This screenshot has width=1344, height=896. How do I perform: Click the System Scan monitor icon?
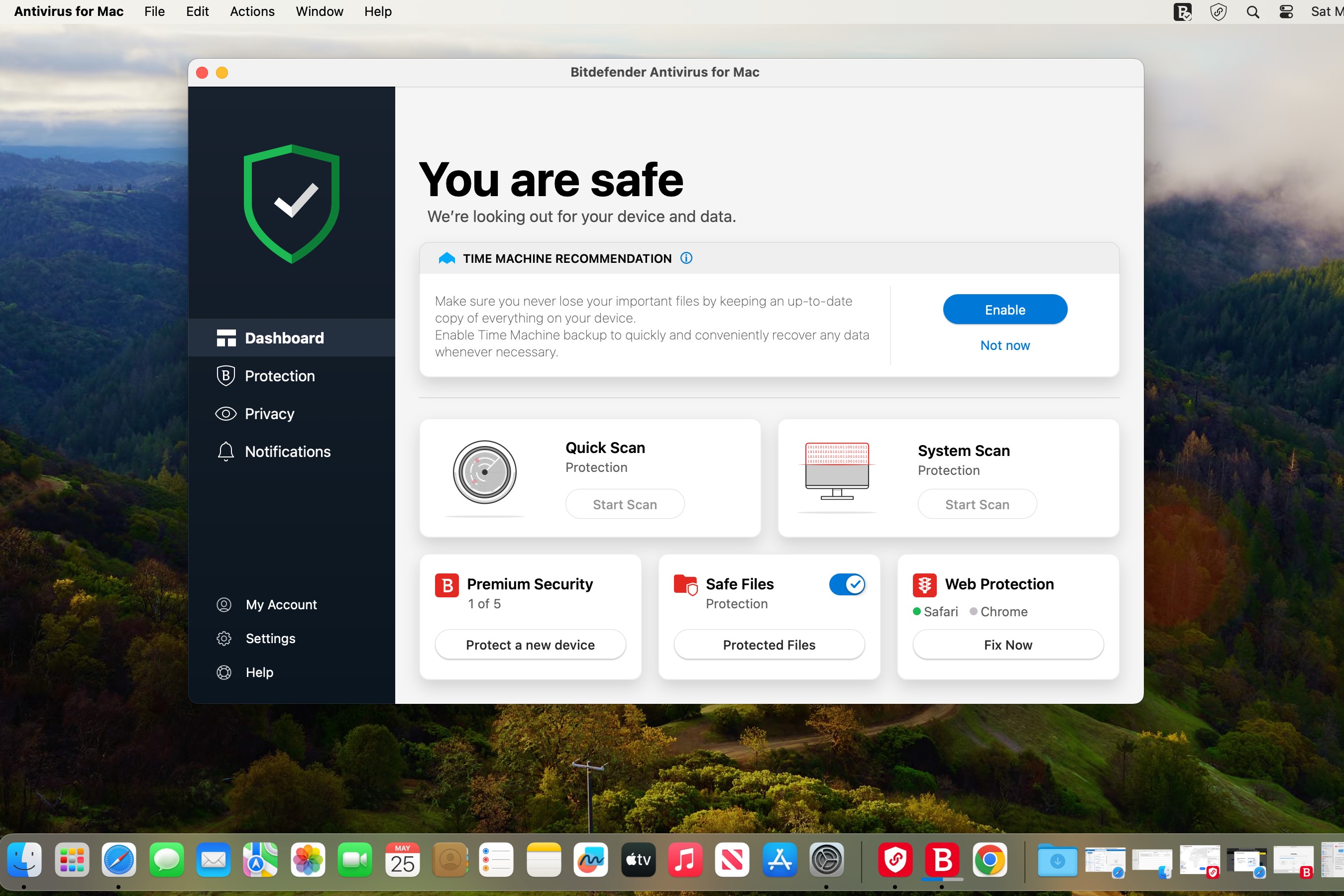click(838, 470)
